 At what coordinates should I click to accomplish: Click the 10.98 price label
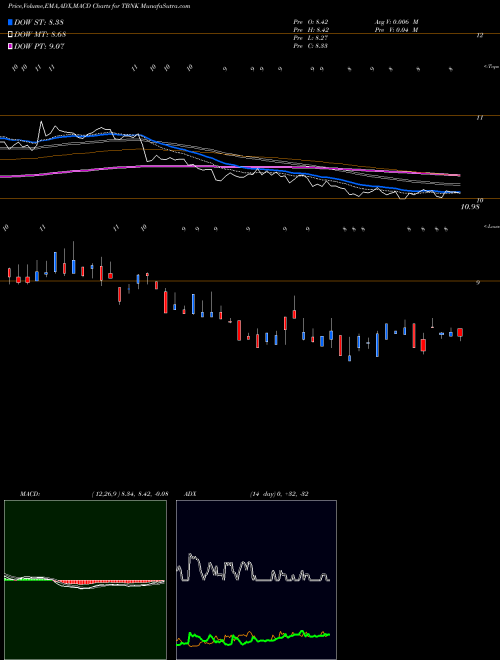tap(471, 207)
